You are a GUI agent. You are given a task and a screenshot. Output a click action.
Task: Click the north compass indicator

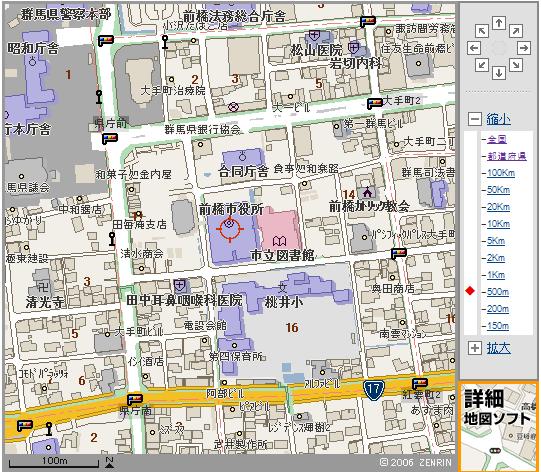pos(109,462)
